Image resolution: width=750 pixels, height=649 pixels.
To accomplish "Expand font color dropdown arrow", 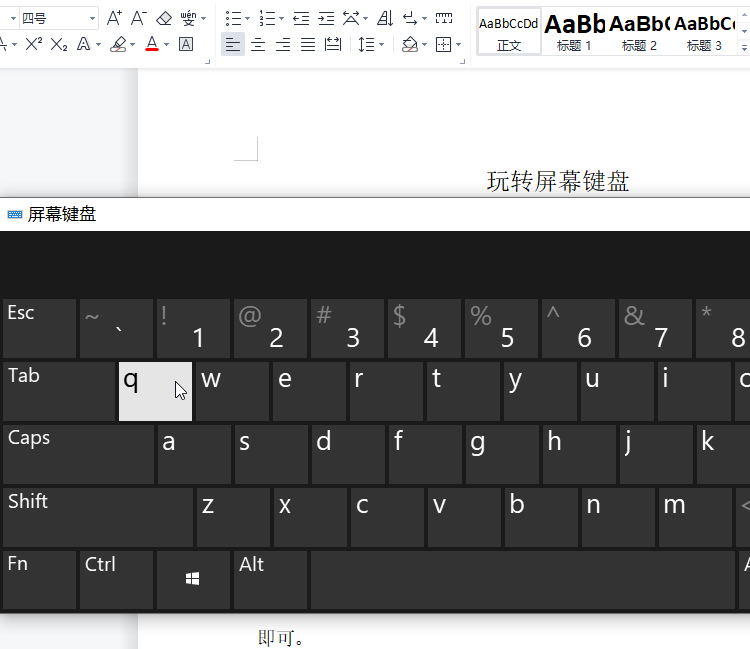I will click(x=166, y=44).
